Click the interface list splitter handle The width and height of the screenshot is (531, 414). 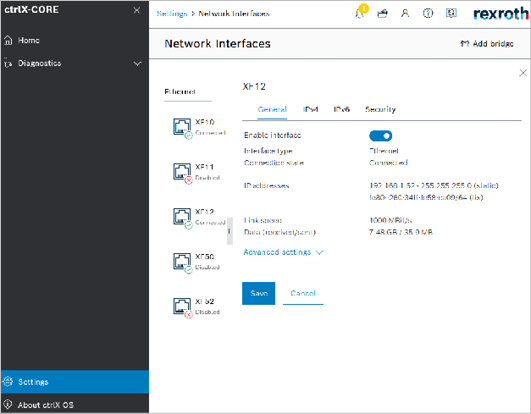pyautogui.click(x=230, y=231)
